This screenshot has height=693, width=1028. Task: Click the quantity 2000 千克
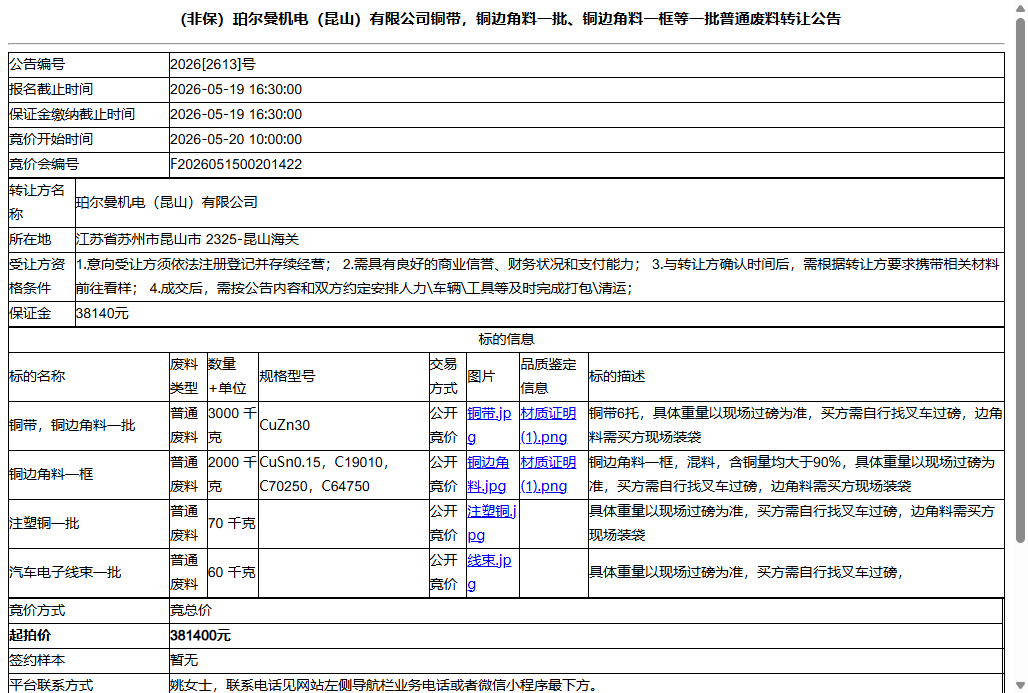pos(232,474)
